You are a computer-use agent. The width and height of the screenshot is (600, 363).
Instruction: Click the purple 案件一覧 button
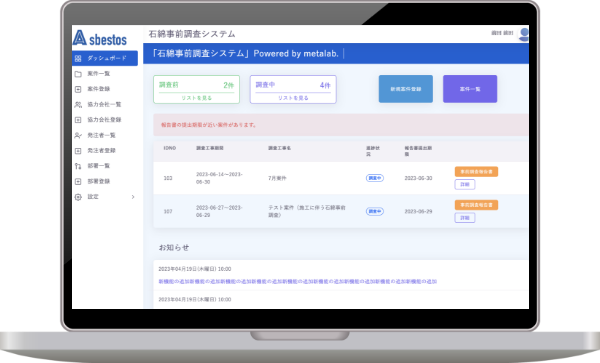(470, 89)
